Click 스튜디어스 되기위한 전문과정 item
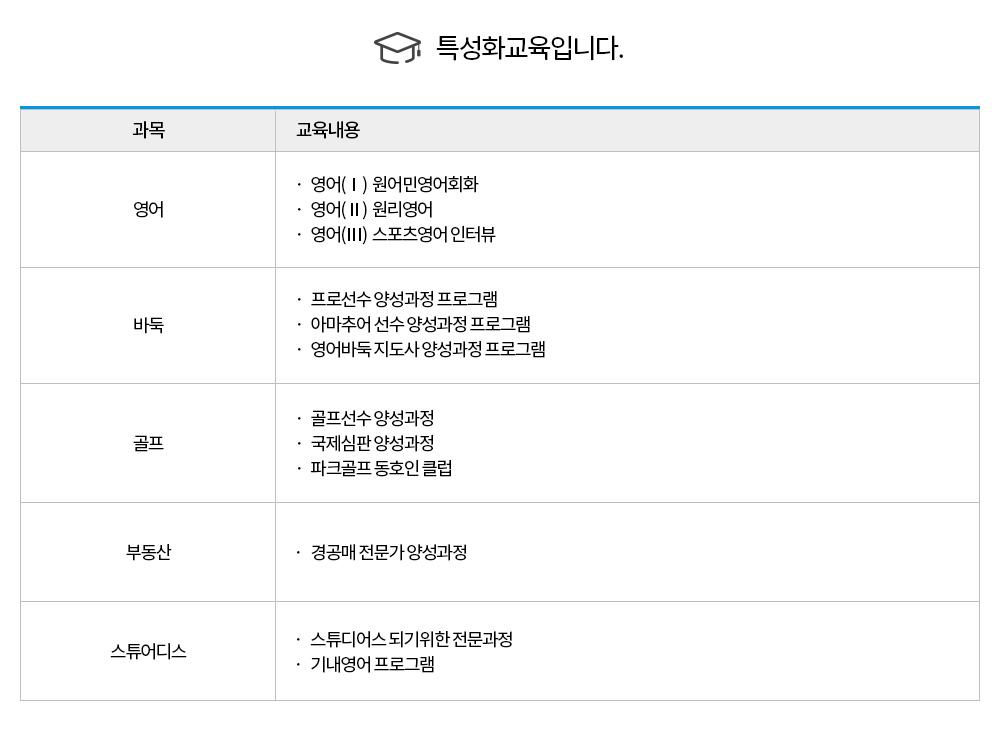The height and width of the screenshot is (742, 1000). tap(412, 639)
